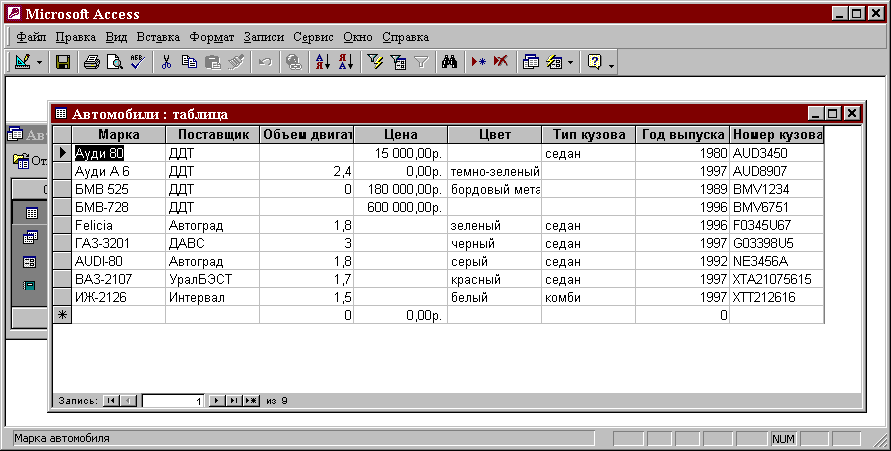The height and width of the screenshot is (451, 891).
Task: Click the cell with темно-зеленый
Action: [x=494, y=171]
